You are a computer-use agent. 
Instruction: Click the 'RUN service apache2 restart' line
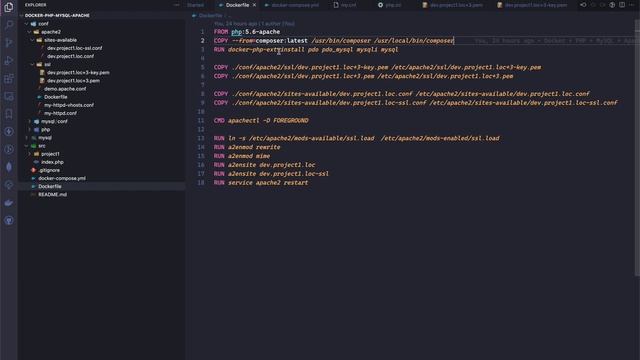point(261,182)
